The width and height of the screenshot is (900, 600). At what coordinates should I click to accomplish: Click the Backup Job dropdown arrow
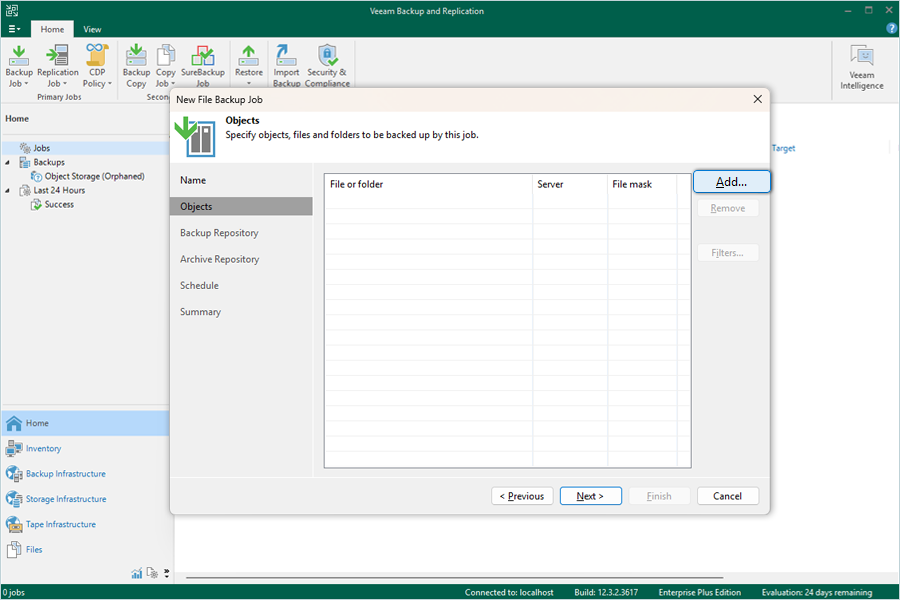[x=26, y=84]
